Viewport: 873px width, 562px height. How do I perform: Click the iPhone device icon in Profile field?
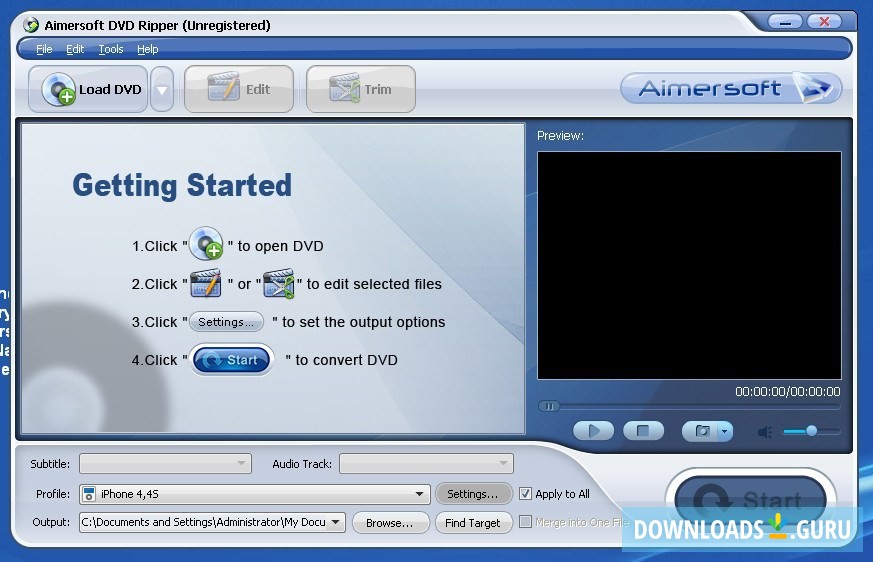click(x=89, y=494)
